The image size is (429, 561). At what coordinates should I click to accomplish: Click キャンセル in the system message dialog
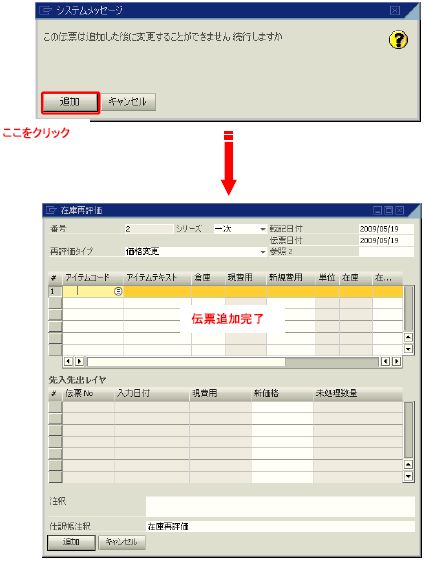(x=128, y=102)
